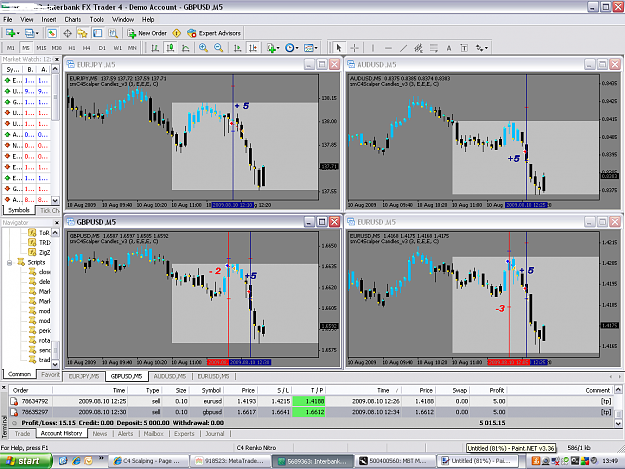Screen dimensions: 625x469
Task: Switch timeframe to M15
Action: (x=41, y=48)
